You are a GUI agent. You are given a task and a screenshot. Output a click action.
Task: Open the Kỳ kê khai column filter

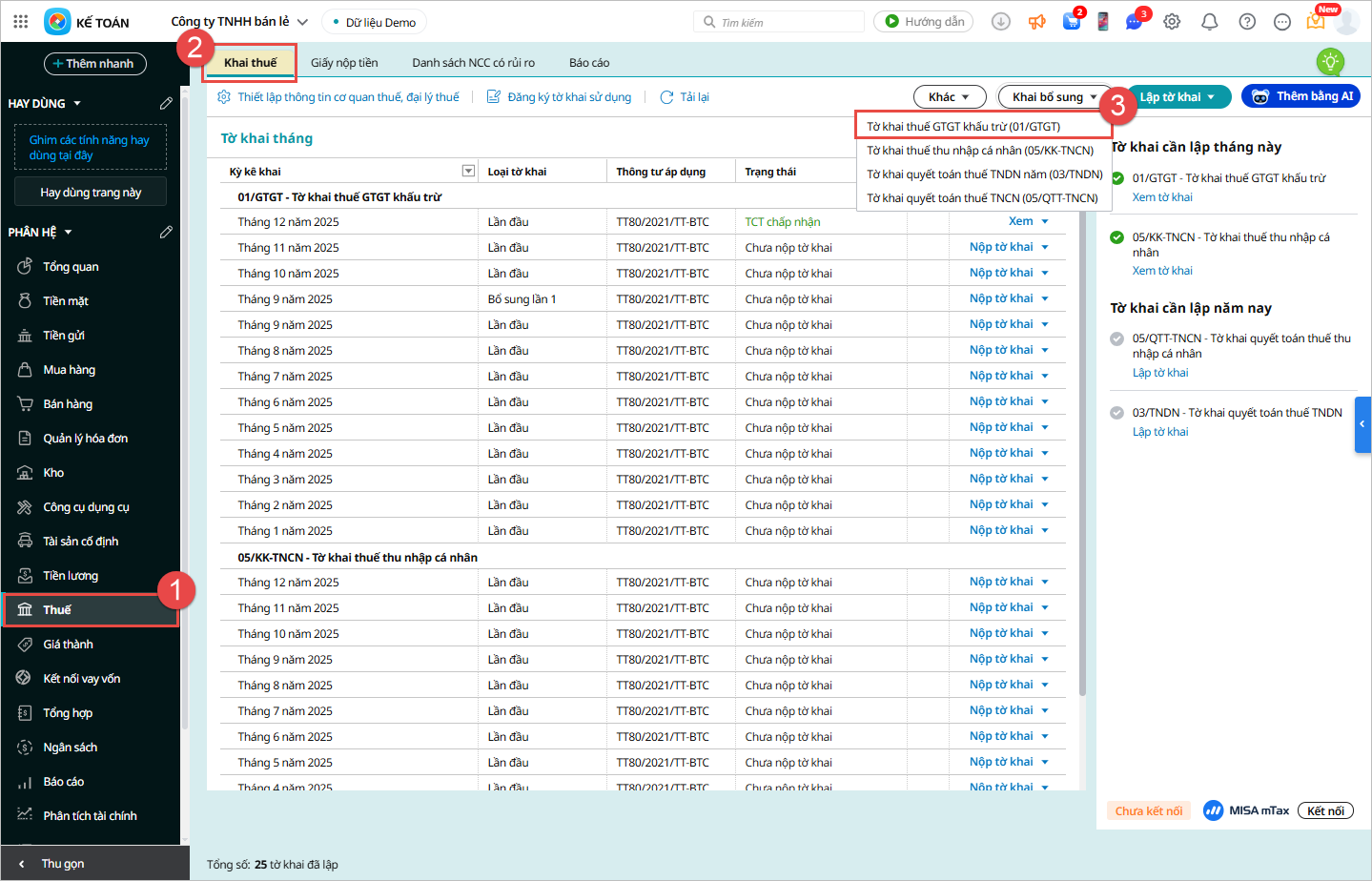point(468,172)
